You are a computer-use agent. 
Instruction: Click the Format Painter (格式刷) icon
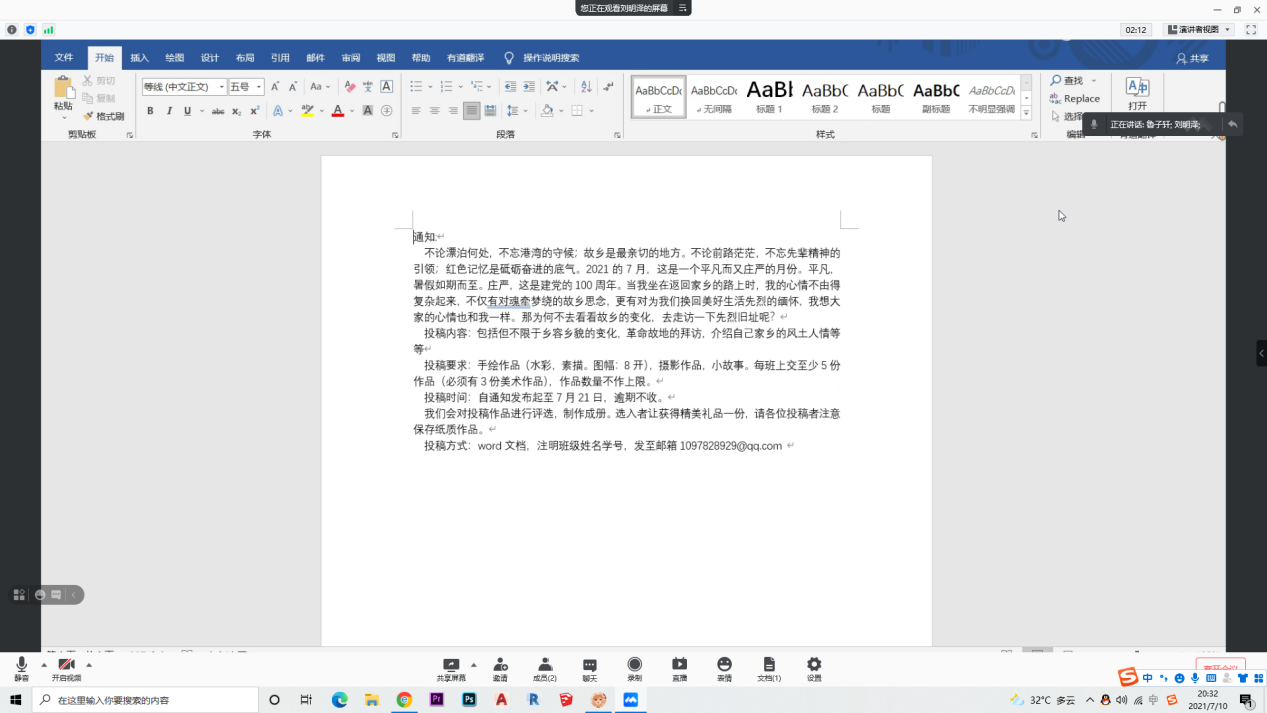[x=104, y=116]
